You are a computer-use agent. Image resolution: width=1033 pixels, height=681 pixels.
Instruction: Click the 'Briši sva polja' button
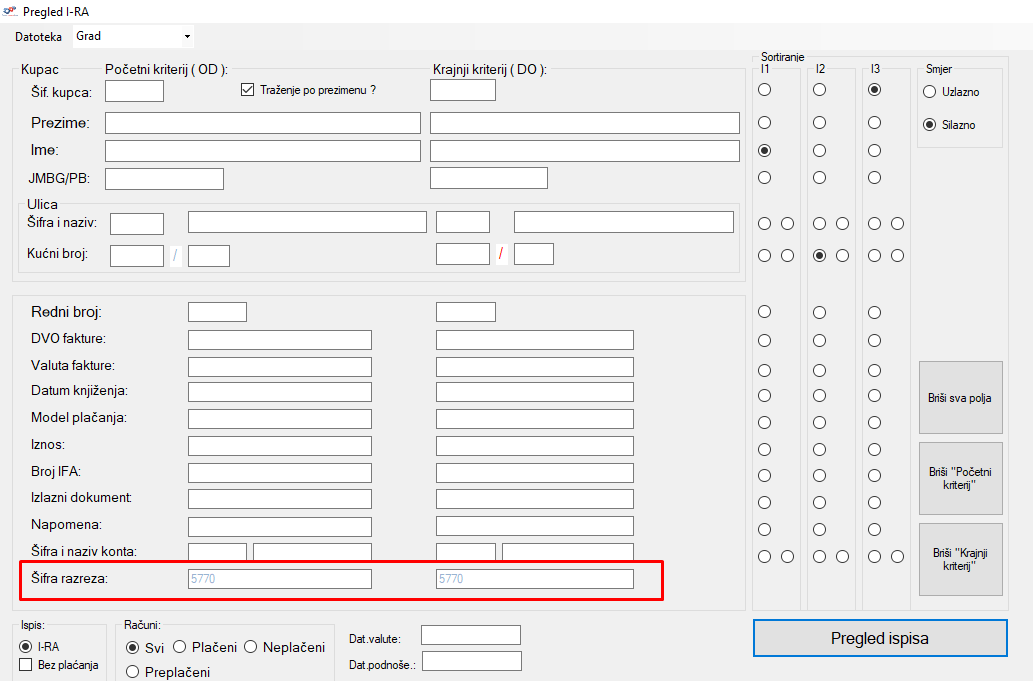[x=960, y=398]
